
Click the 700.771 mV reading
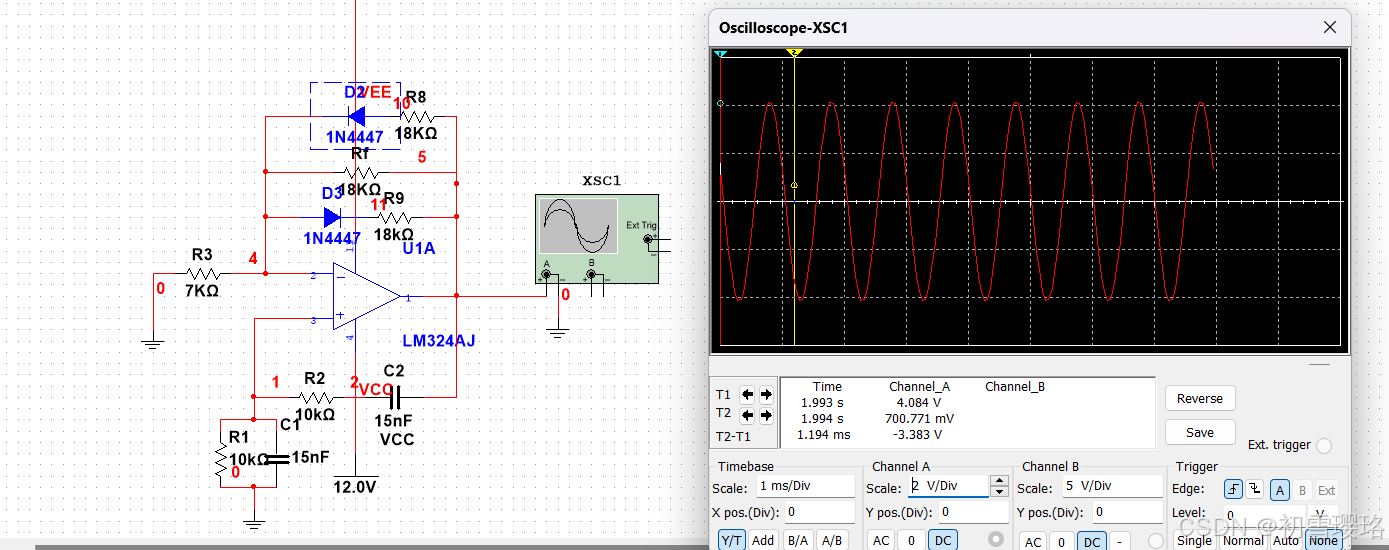pos(919,418)
